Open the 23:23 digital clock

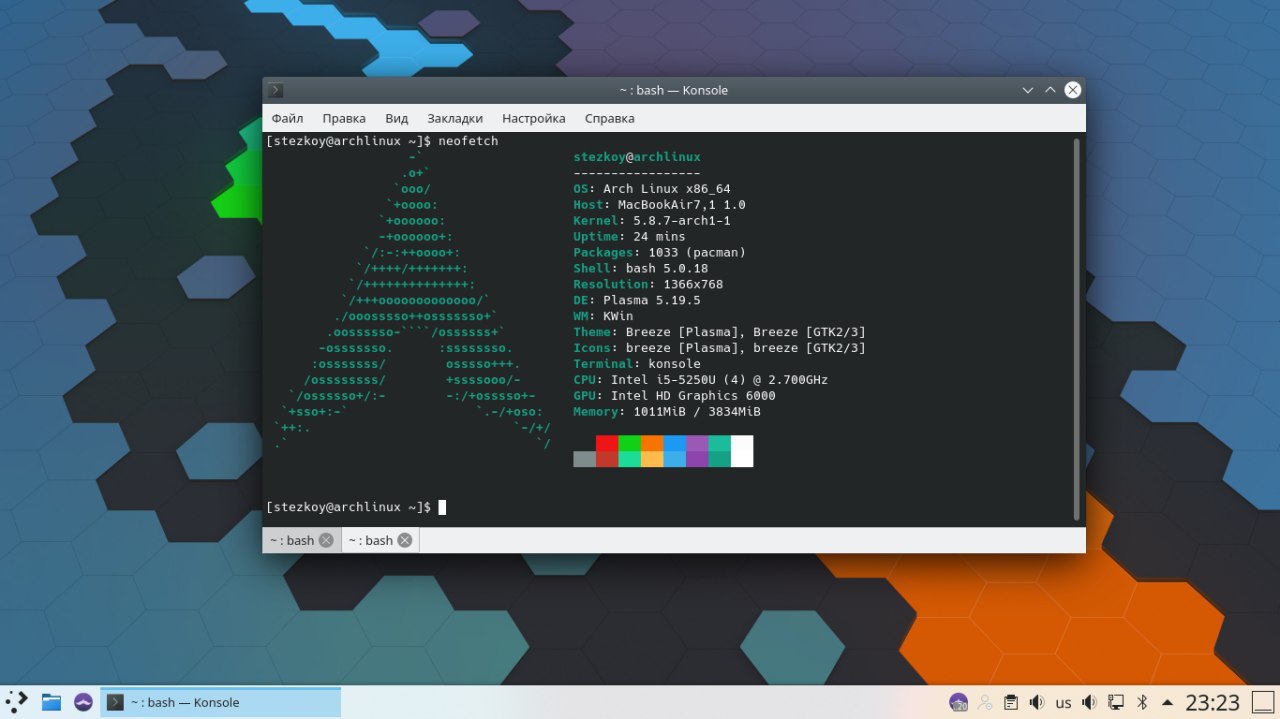1212,702
